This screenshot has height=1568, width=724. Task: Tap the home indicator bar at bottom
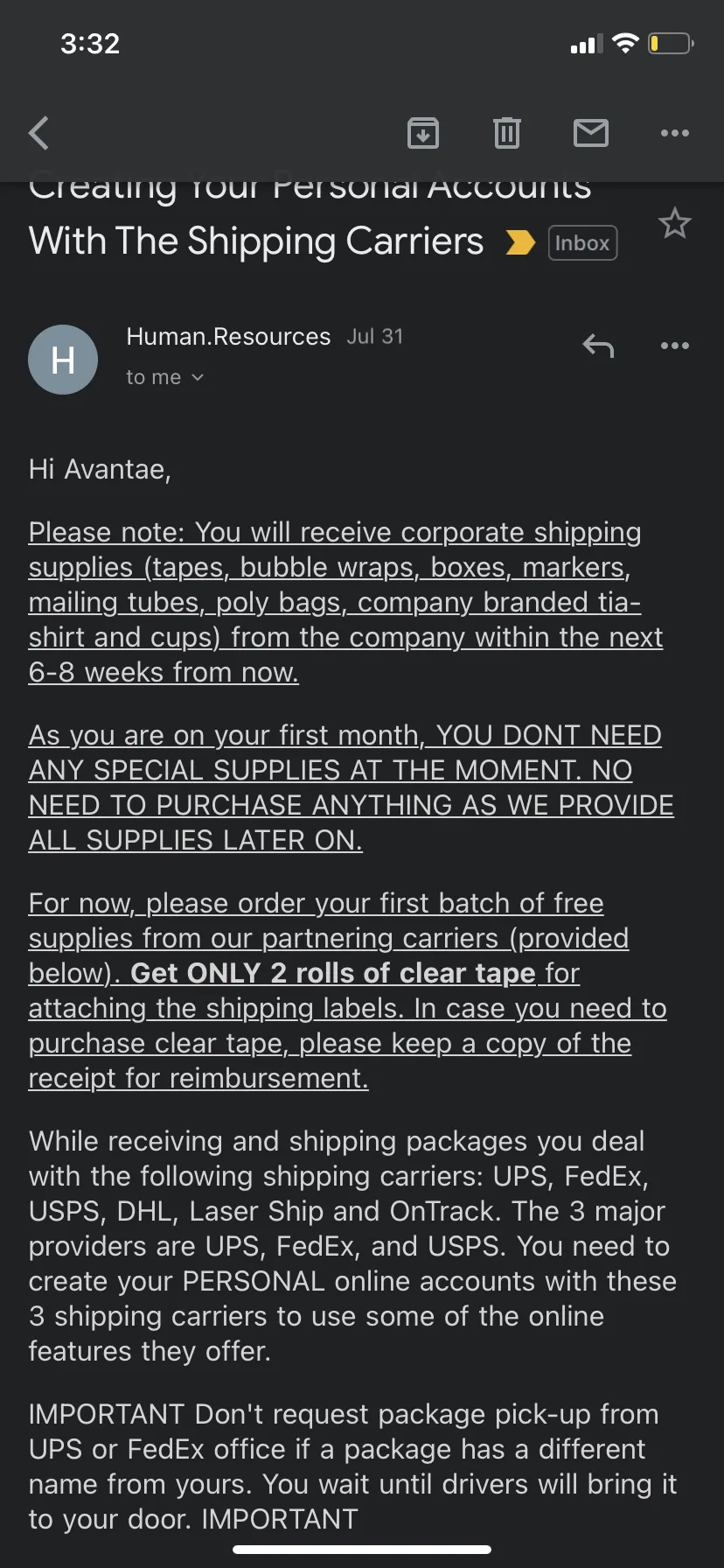[x=362, y=1549]
